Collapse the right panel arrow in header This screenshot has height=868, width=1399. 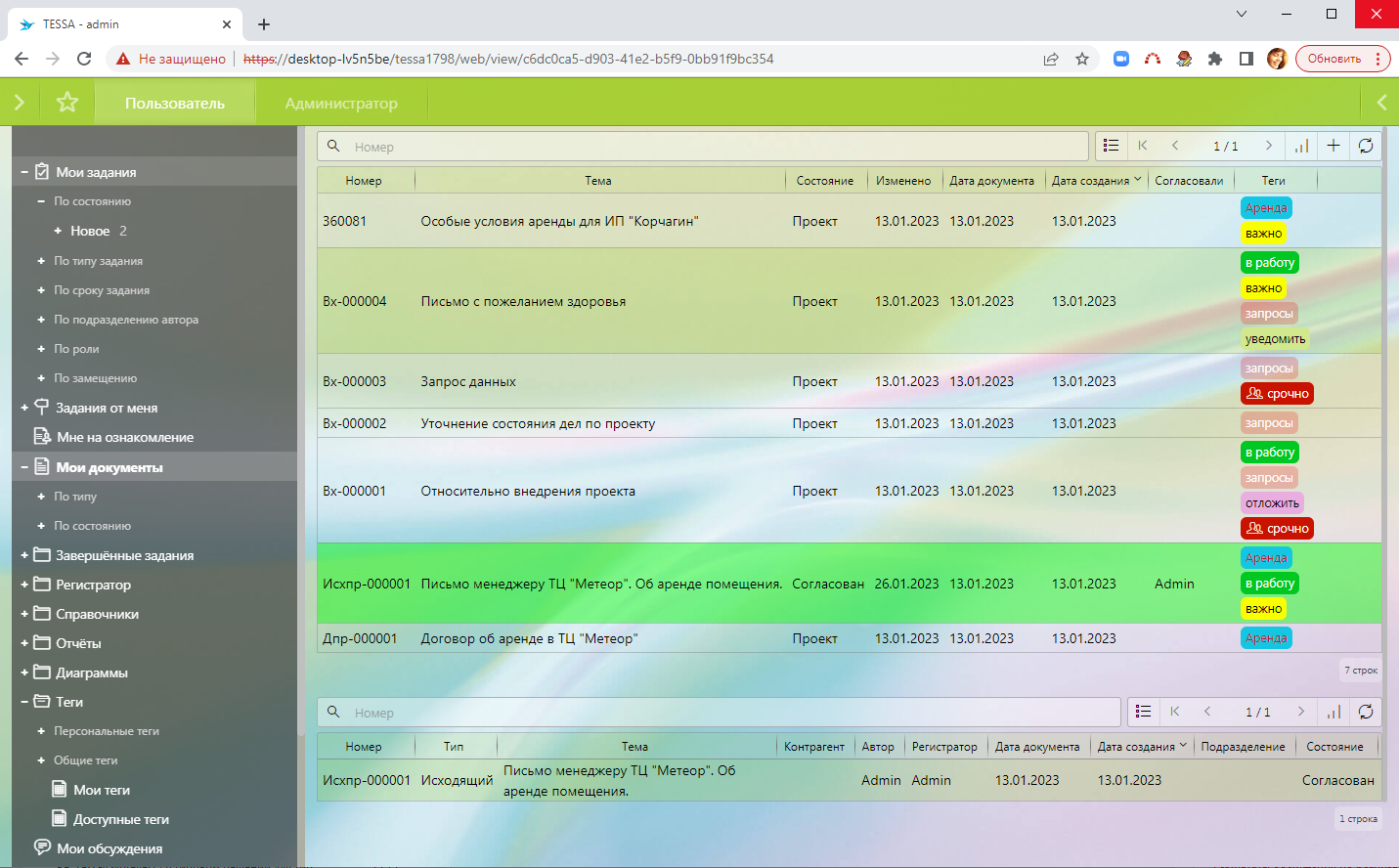(x=1380, y=102)
